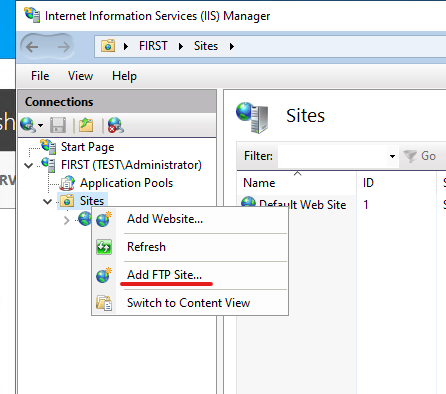Click the Switch to Content View icon
Screen dimensions: 446x394
tap(104, 303)
